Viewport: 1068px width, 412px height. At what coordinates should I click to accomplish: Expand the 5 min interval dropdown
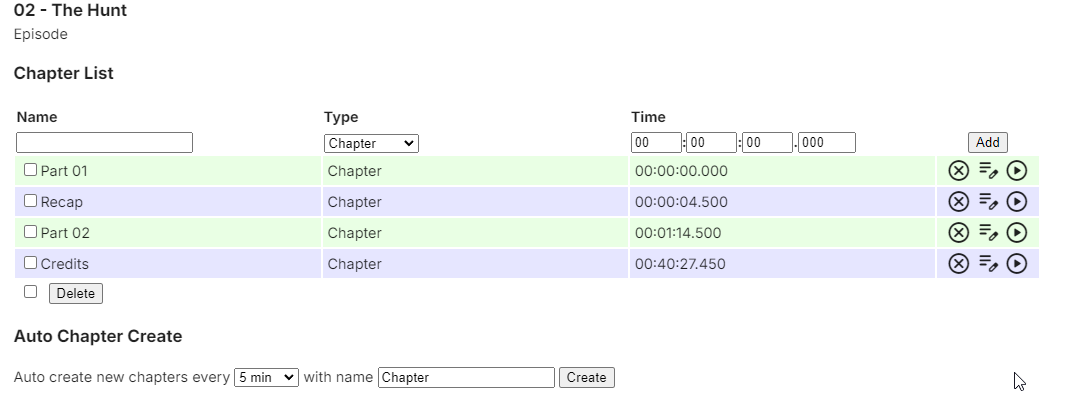coord(266,377)
